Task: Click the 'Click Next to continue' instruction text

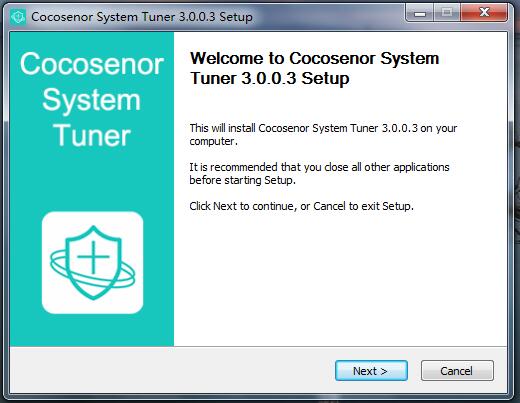Action: 301,206
